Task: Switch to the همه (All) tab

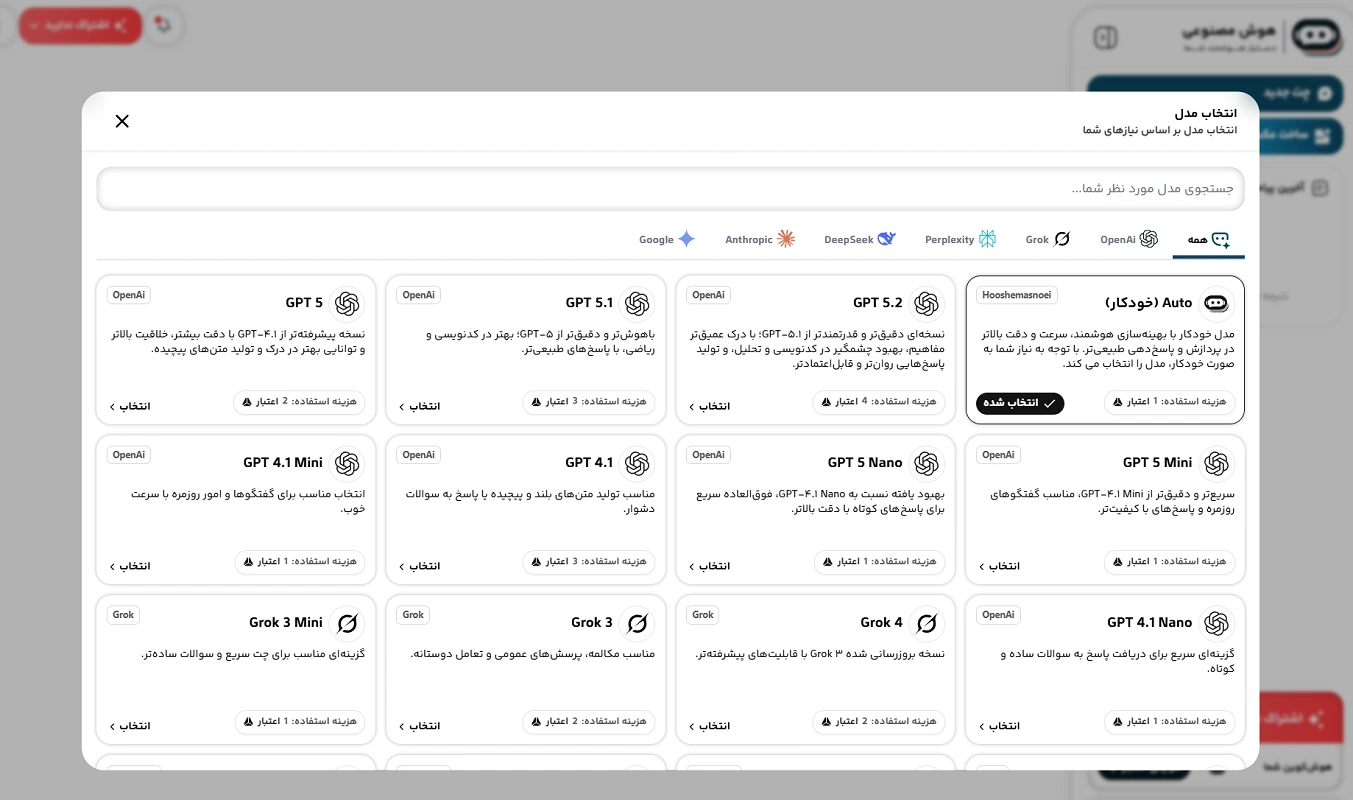Action: click(x=1208, y=240)
